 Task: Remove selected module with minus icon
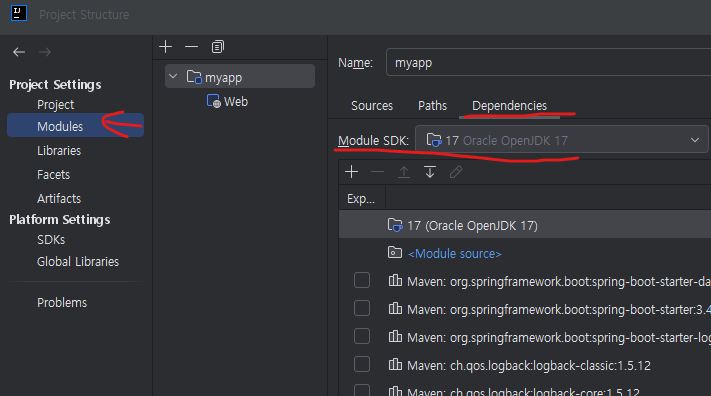pyautogui.click(x=191, y=47)
